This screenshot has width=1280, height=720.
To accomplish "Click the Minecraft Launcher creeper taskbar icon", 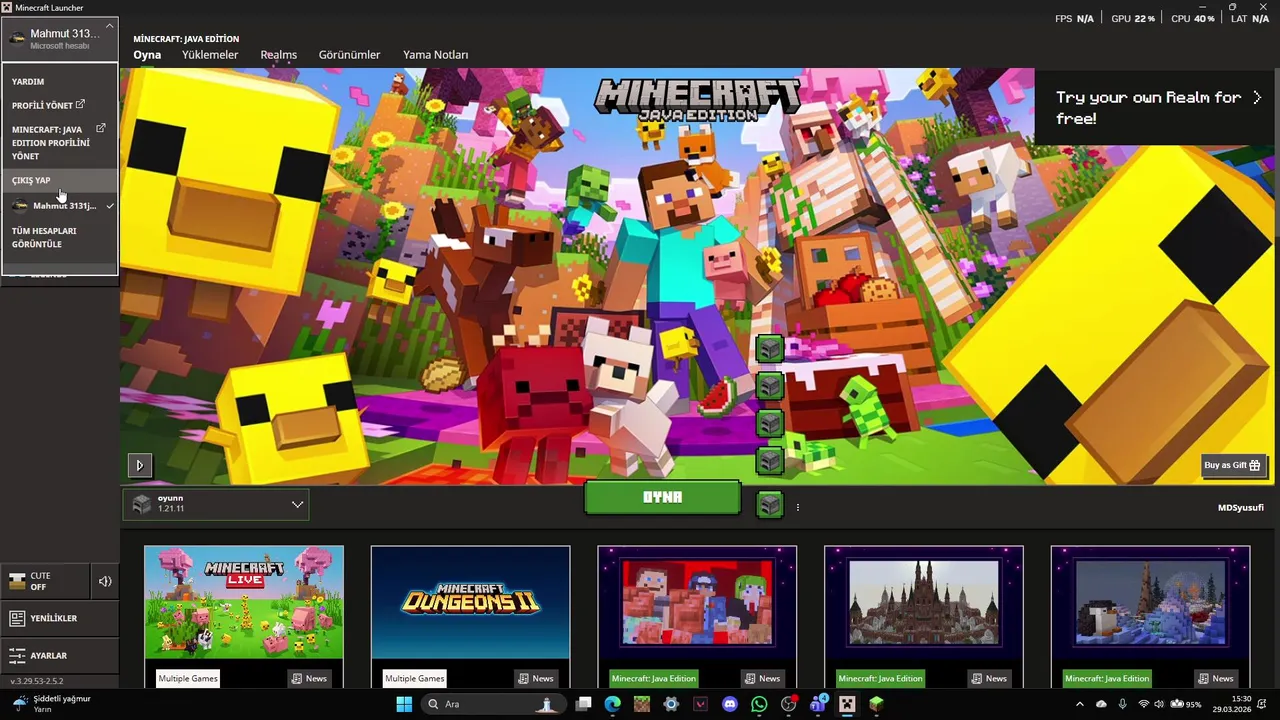I will [847, 704].
